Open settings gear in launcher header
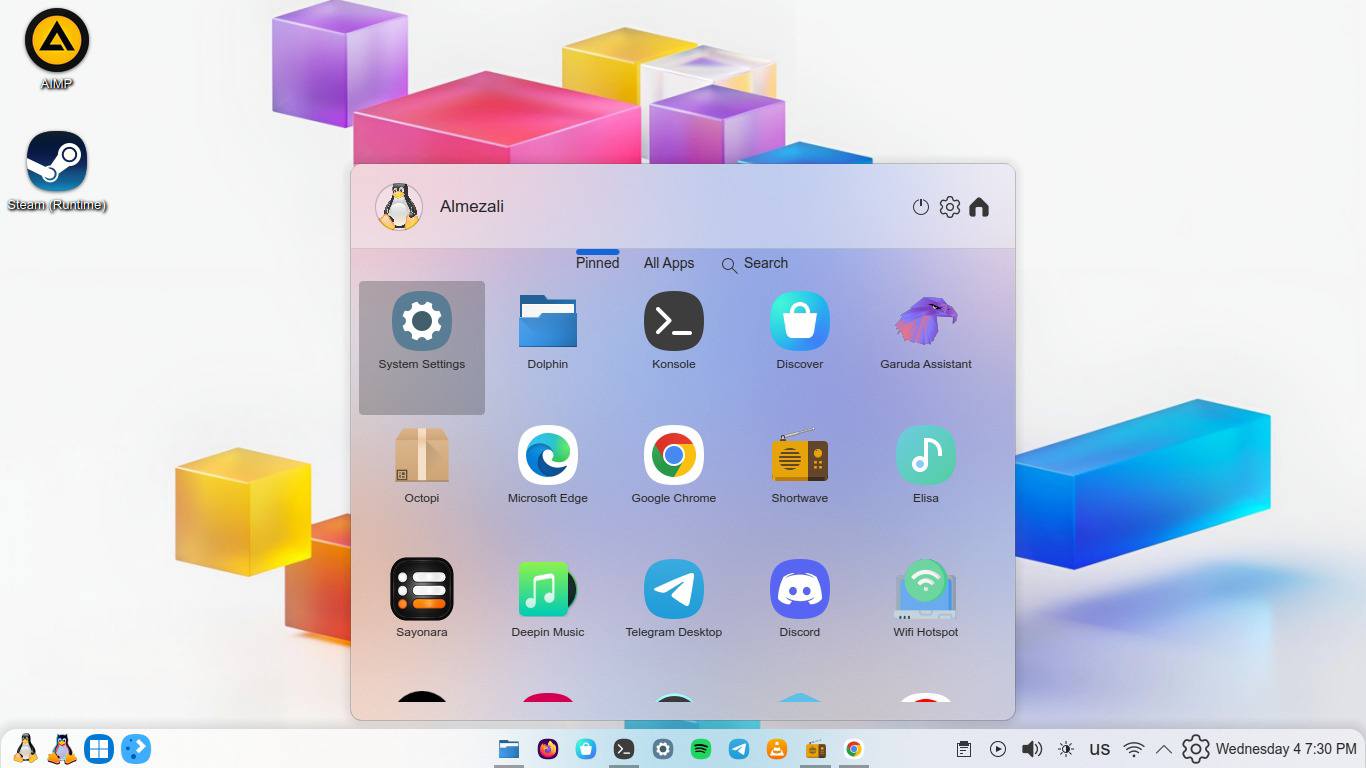1366x768 pixels. coord(950,207)
